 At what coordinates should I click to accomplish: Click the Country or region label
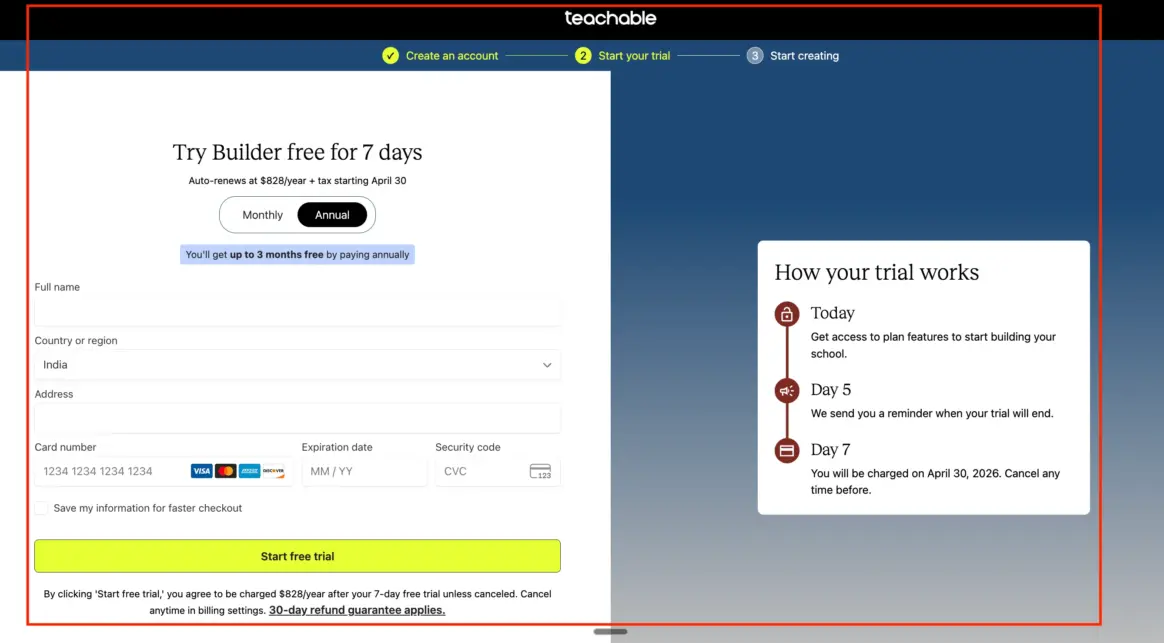[76, 340]
